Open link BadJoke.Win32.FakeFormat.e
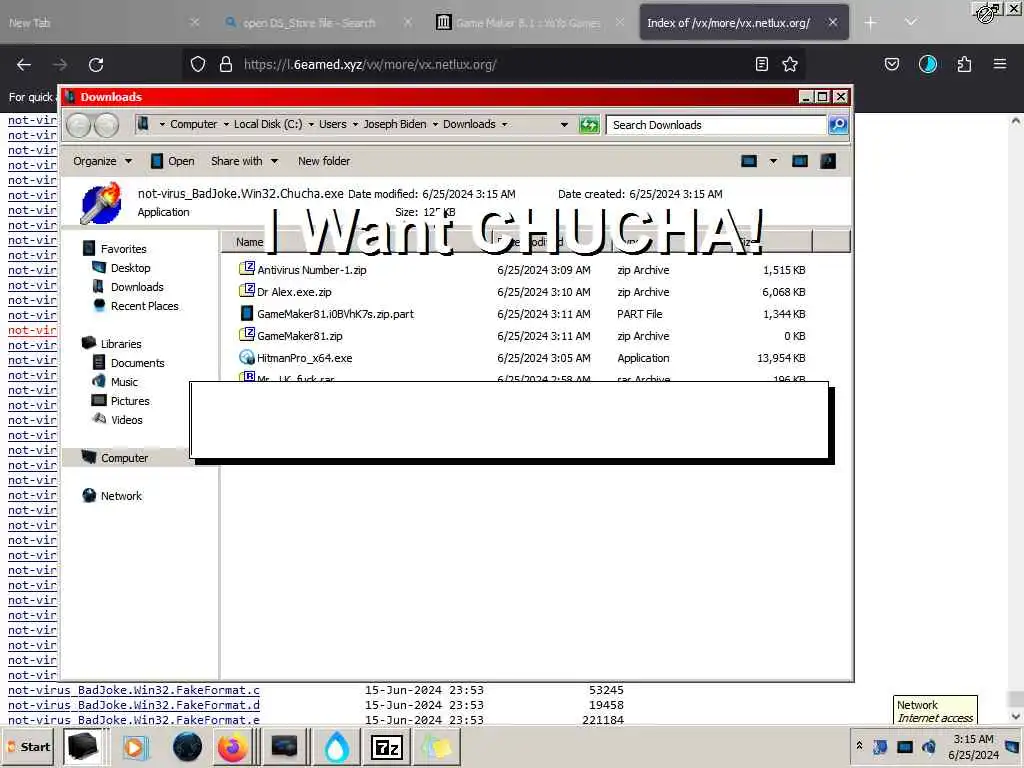 click(x=133, y=720)
